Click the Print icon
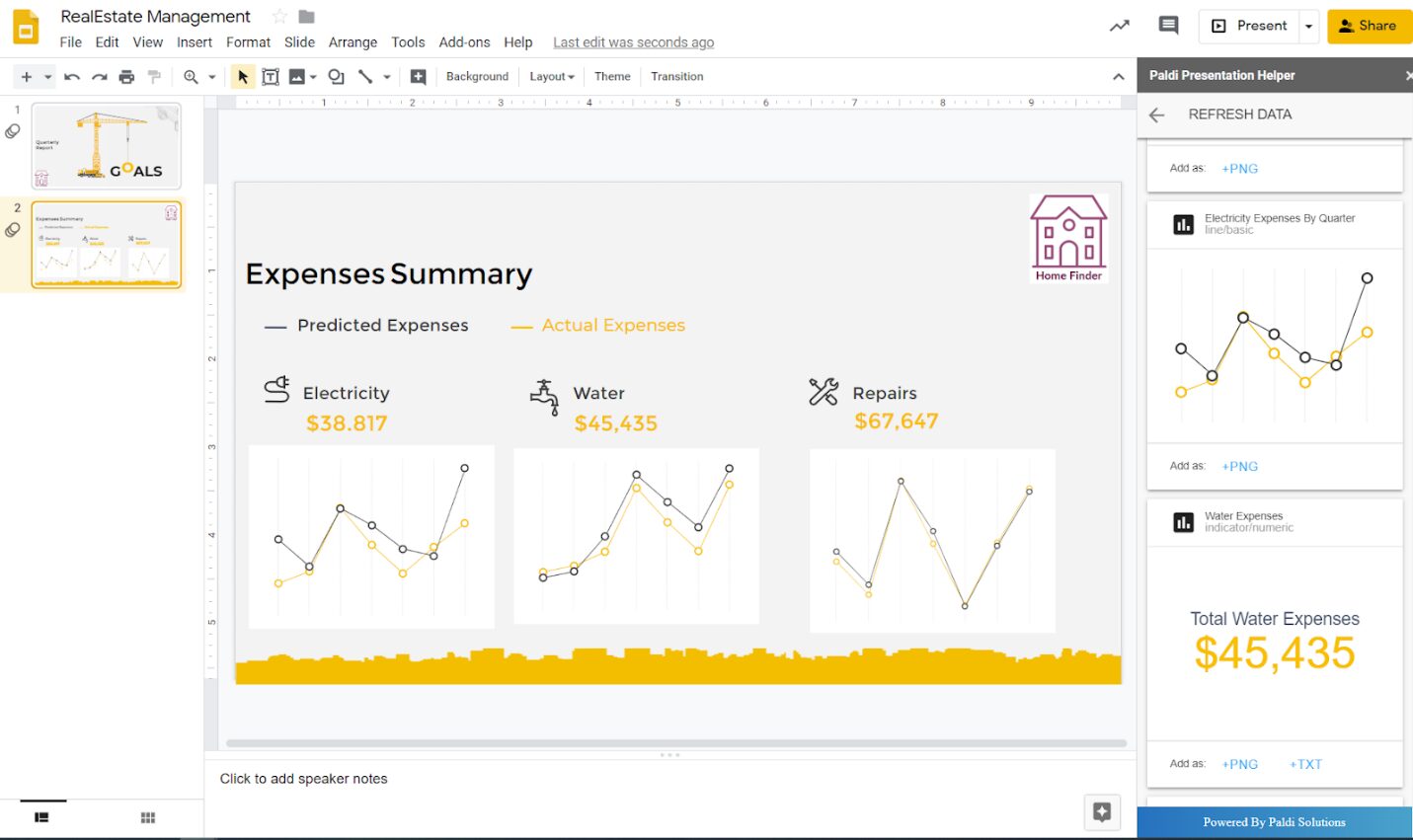The height and width of the screenshot is (840, 1413). point(126,76)
